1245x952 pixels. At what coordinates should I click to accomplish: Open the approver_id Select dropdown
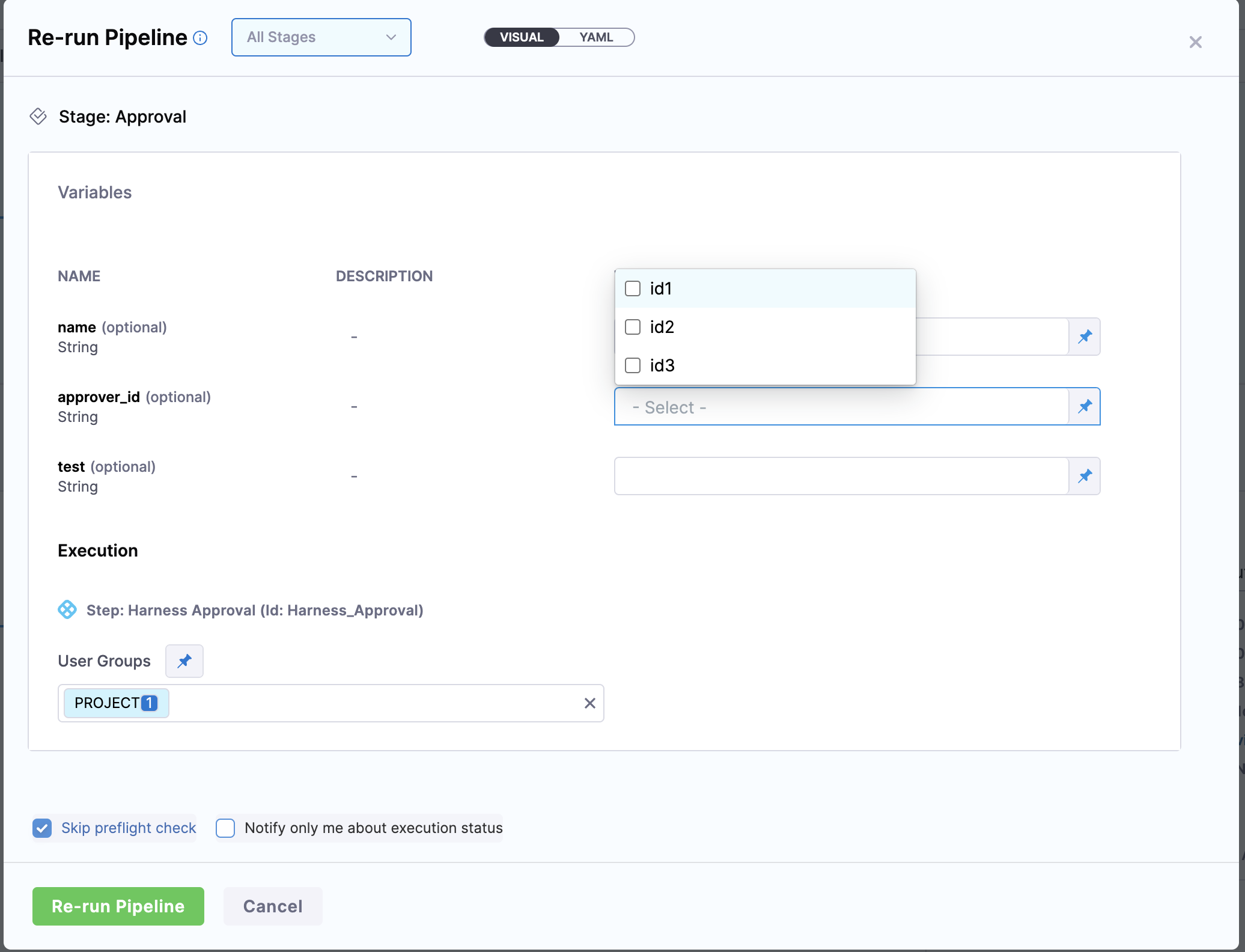pos(841,406)
